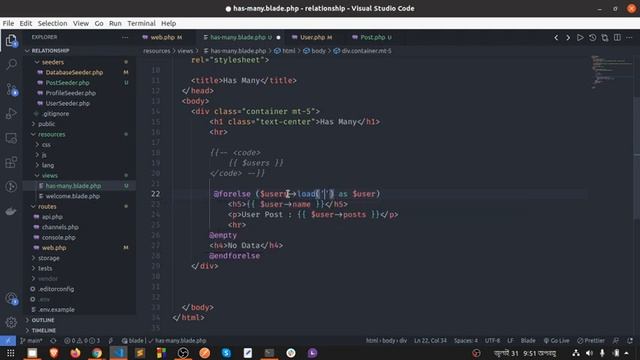Image resolution: width=640 pixels, height=360 pixels.
Task: Open the Accounts menu icon
Action: (11, 298)
